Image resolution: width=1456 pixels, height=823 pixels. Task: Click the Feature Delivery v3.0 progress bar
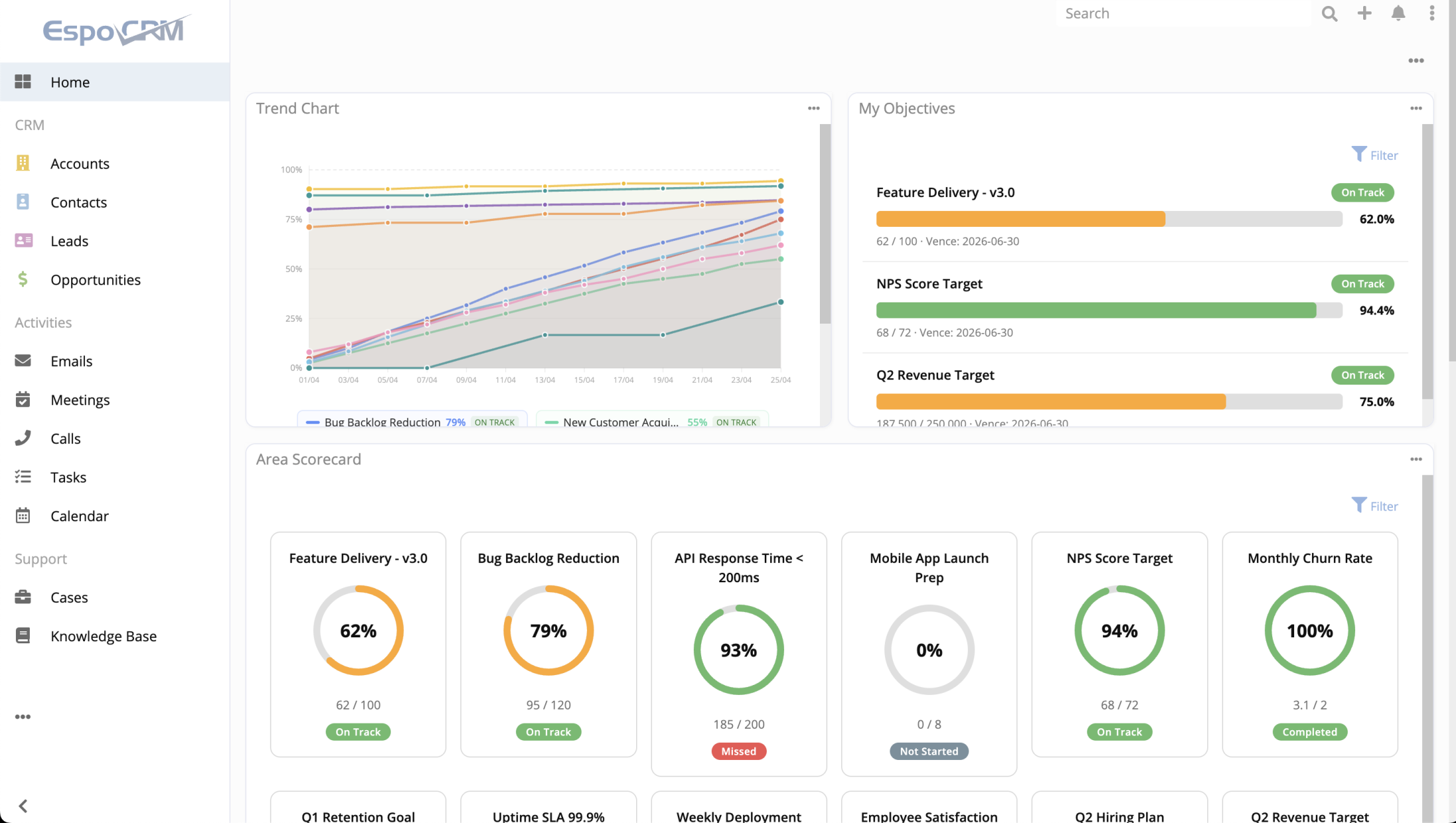point(1108,219)
